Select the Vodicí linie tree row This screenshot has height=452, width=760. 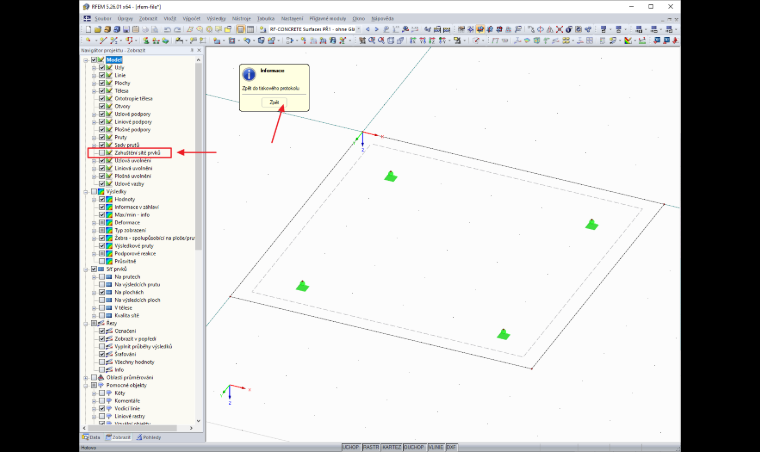tap(127, 408)
